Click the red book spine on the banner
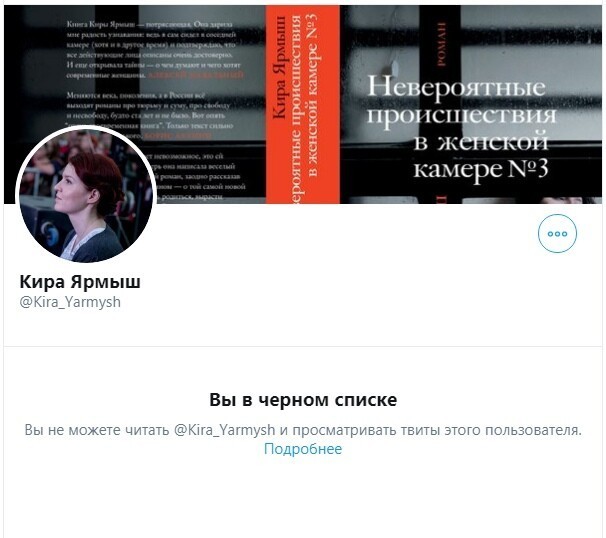The height and width of the screenshot is (538, 606). coord(303,104)
